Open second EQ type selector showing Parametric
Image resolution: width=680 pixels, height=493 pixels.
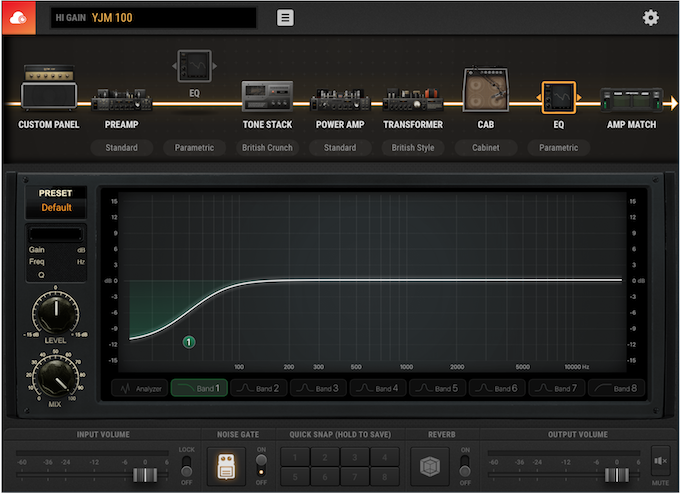pyautogui.click(x=559, y=148)
